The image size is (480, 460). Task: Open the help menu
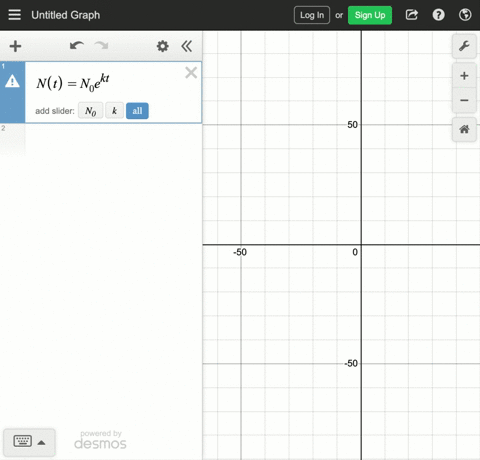pyautogui.click(x=438, y=15)
